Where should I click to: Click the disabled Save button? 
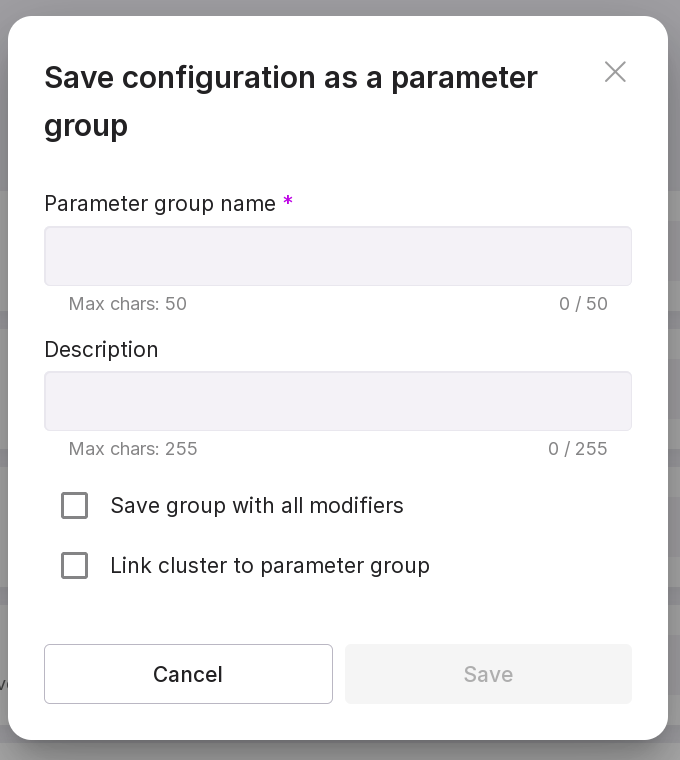(x=488, y=674)
